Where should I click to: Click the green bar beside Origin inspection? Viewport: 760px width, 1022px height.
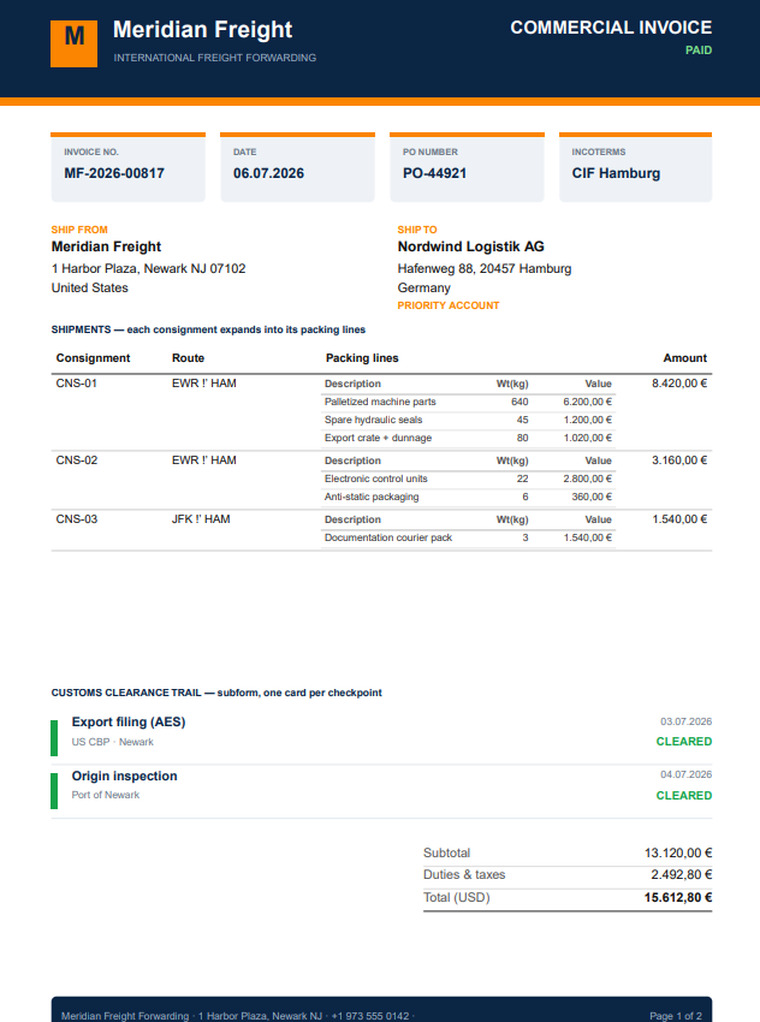coord(54,791)
